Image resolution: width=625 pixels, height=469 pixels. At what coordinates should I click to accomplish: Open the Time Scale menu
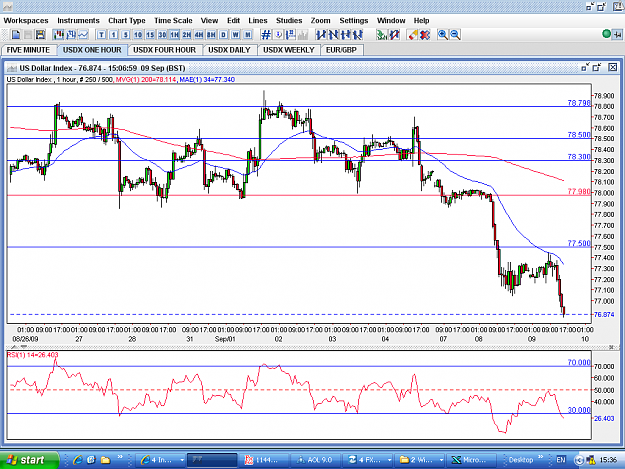click(173, 21)
